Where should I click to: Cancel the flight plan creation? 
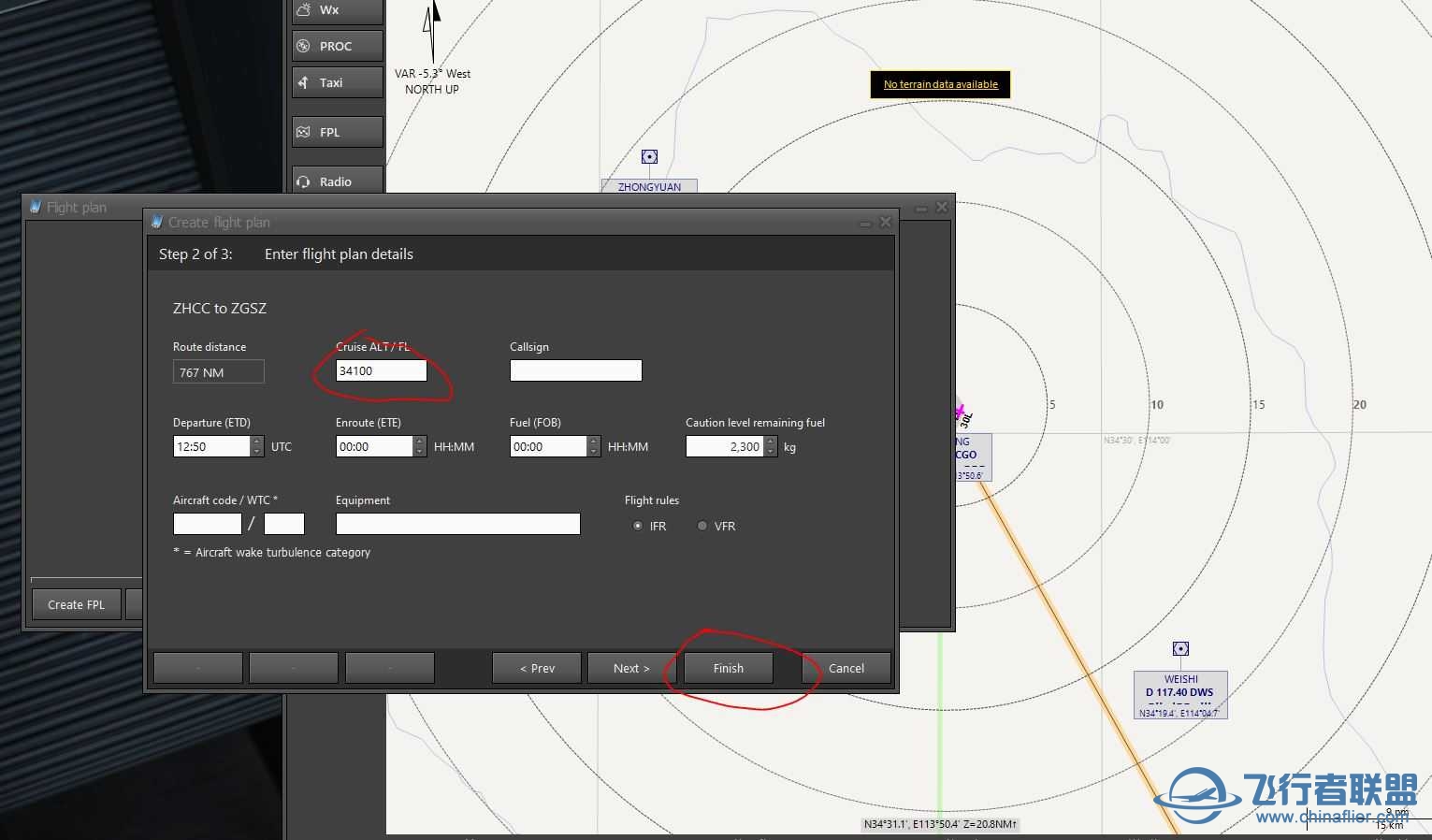(x=845, y=668)
